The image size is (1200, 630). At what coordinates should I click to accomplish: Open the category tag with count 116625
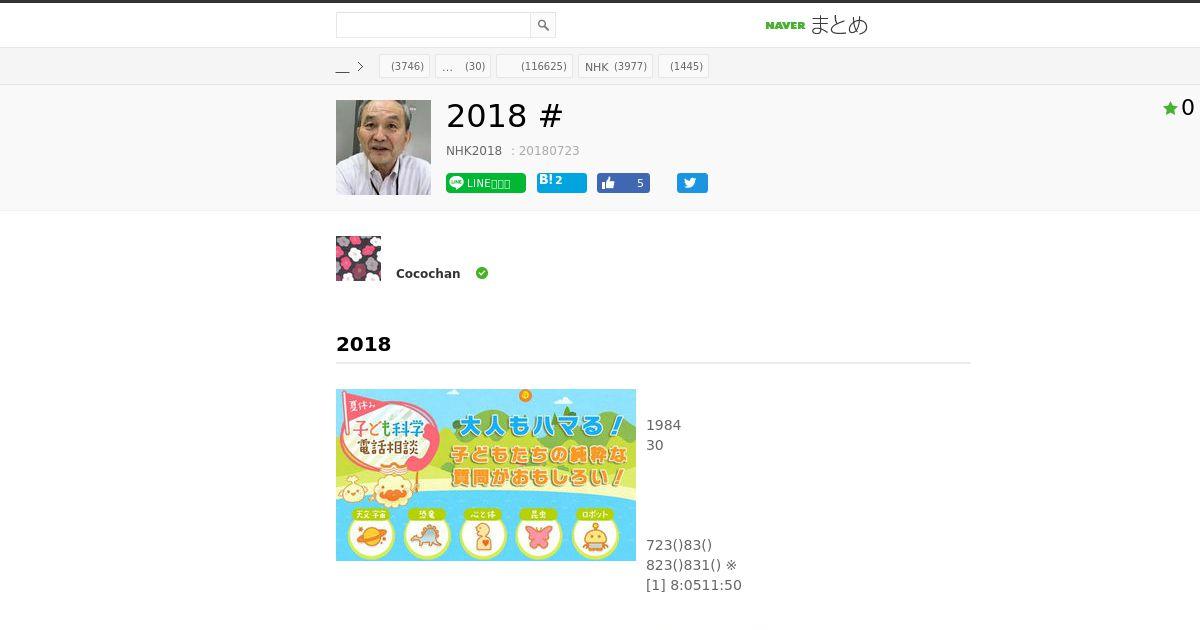click(534, 66)
